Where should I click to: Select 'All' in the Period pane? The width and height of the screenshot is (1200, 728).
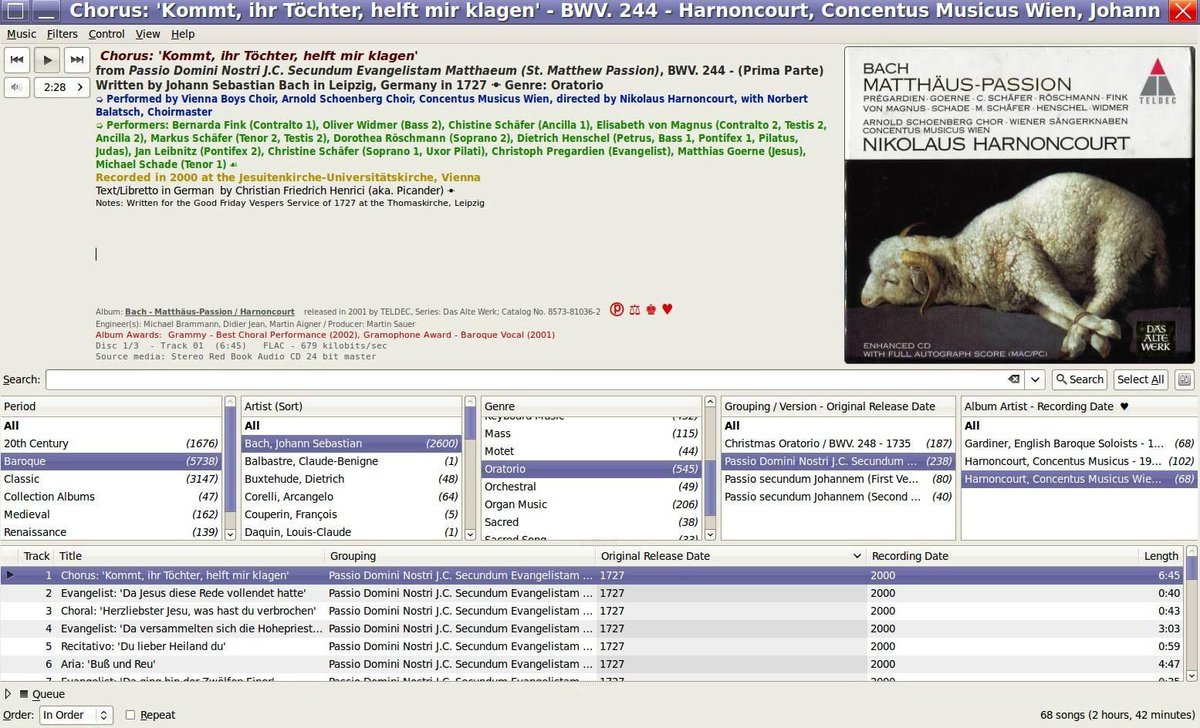click(x=111, y=426)
